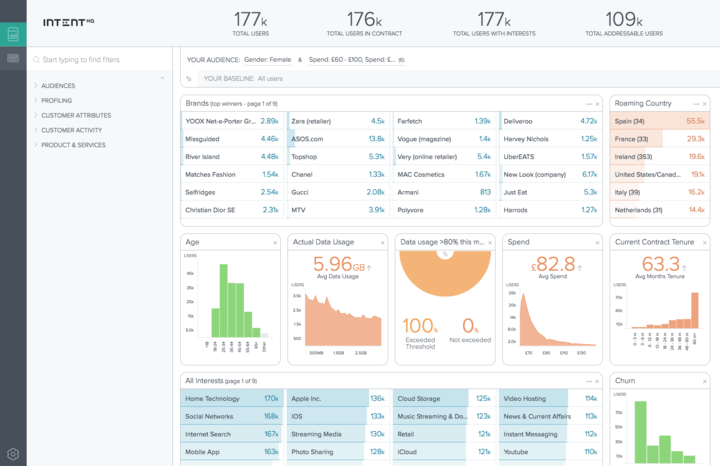Viewport: 720px width, 466px height.
Task: Click the Intent HQ logo
Action: click(68, 22)
